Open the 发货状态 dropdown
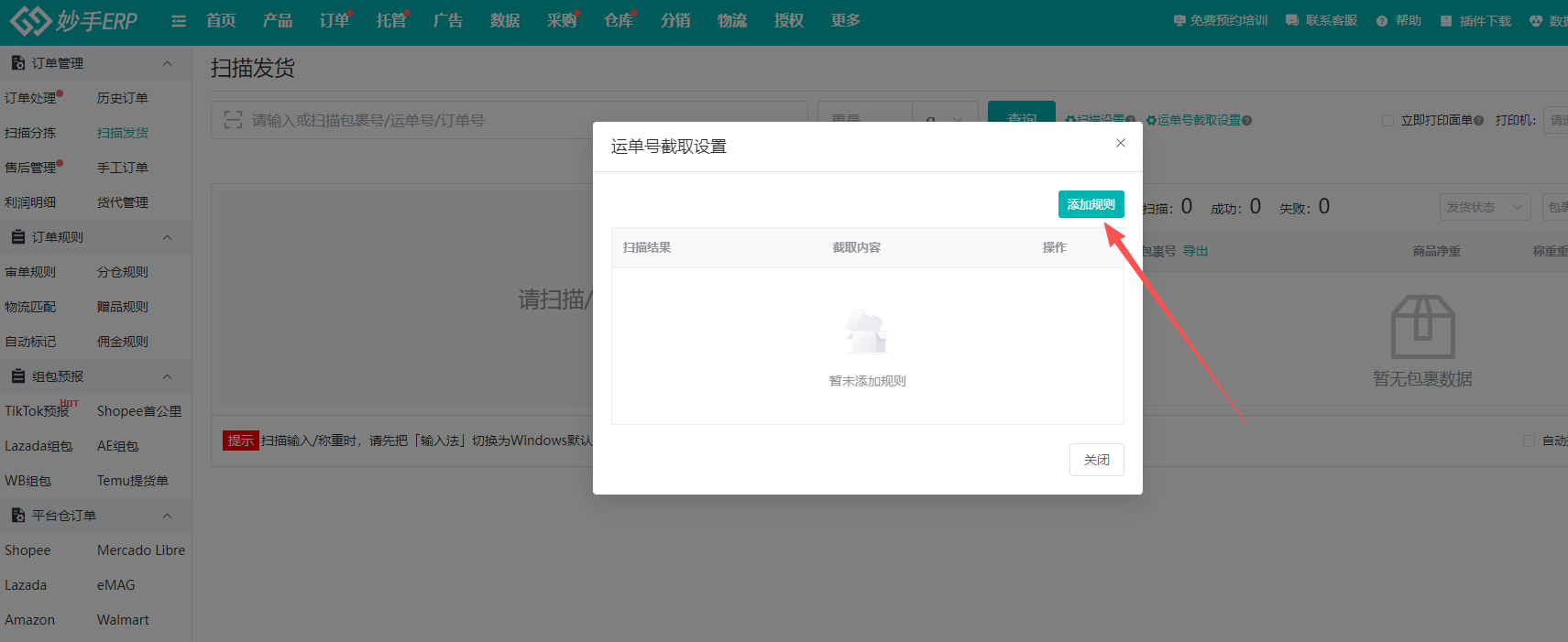 [x=1485, y=207]
